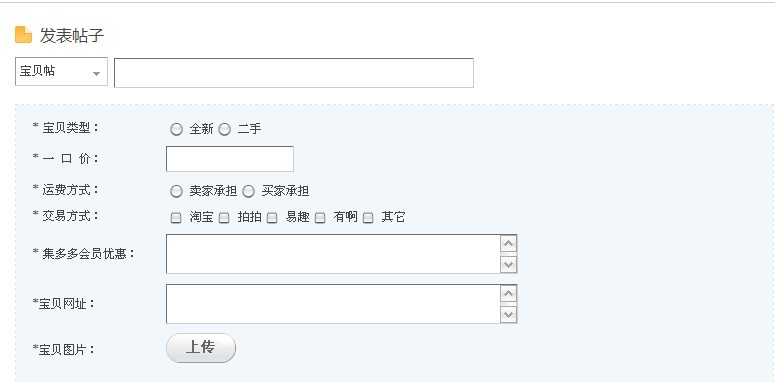Click up arrow of 宝贝网址 scrollbar
The height and width of the screenshot is (382, 775).
(508, 294)
